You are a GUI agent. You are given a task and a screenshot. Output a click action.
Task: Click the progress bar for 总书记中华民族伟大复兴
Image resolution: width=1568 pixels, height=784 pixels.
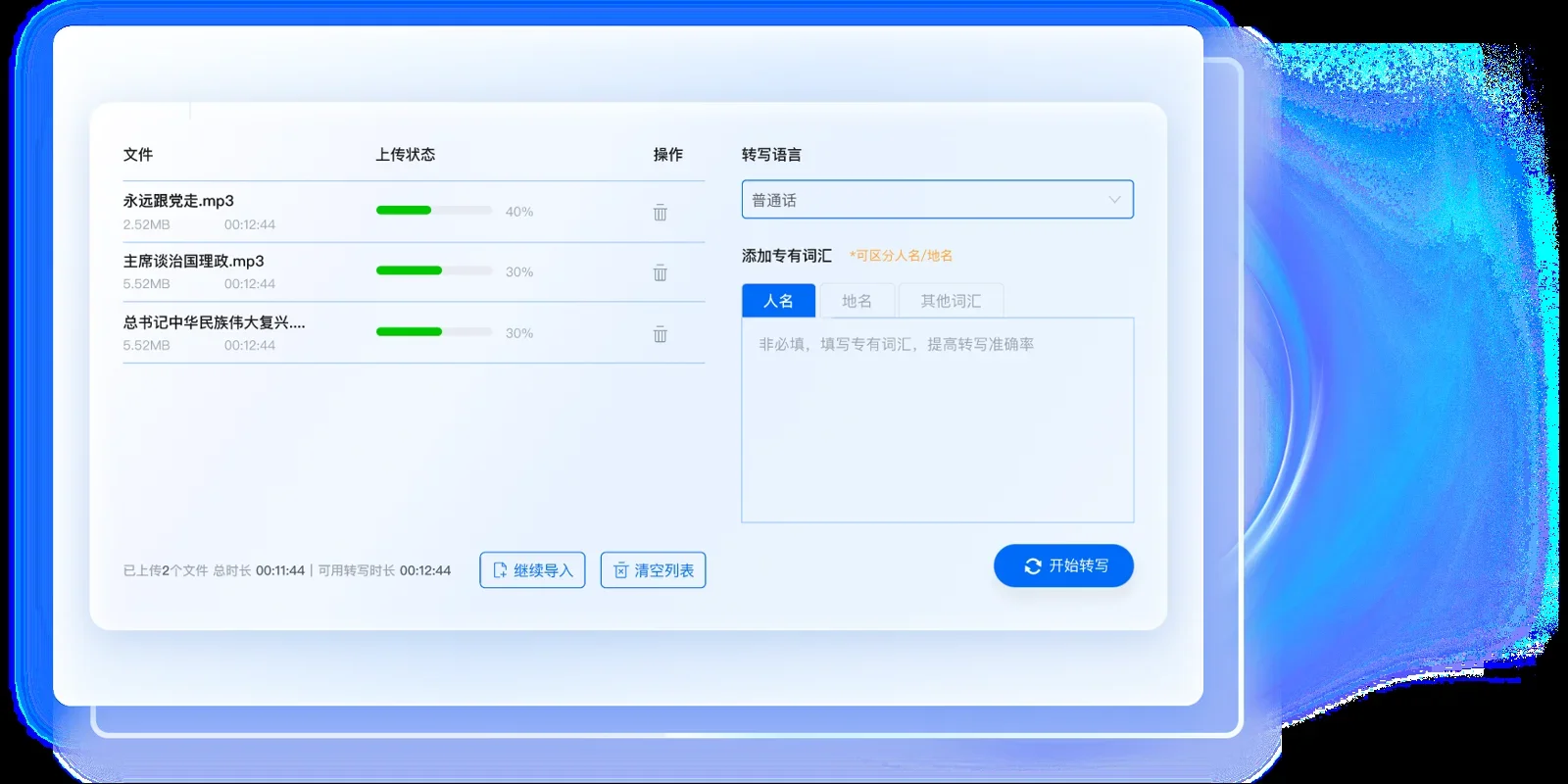(434, 332)
